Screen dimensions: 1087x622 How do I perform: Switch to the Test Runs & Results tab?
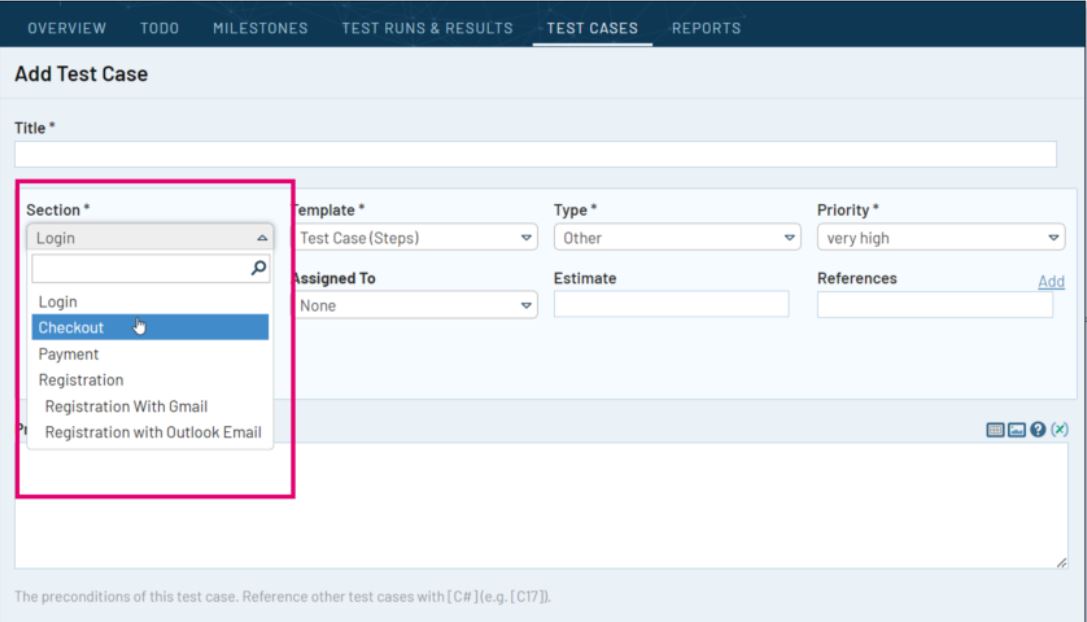(x=427, y=28)
